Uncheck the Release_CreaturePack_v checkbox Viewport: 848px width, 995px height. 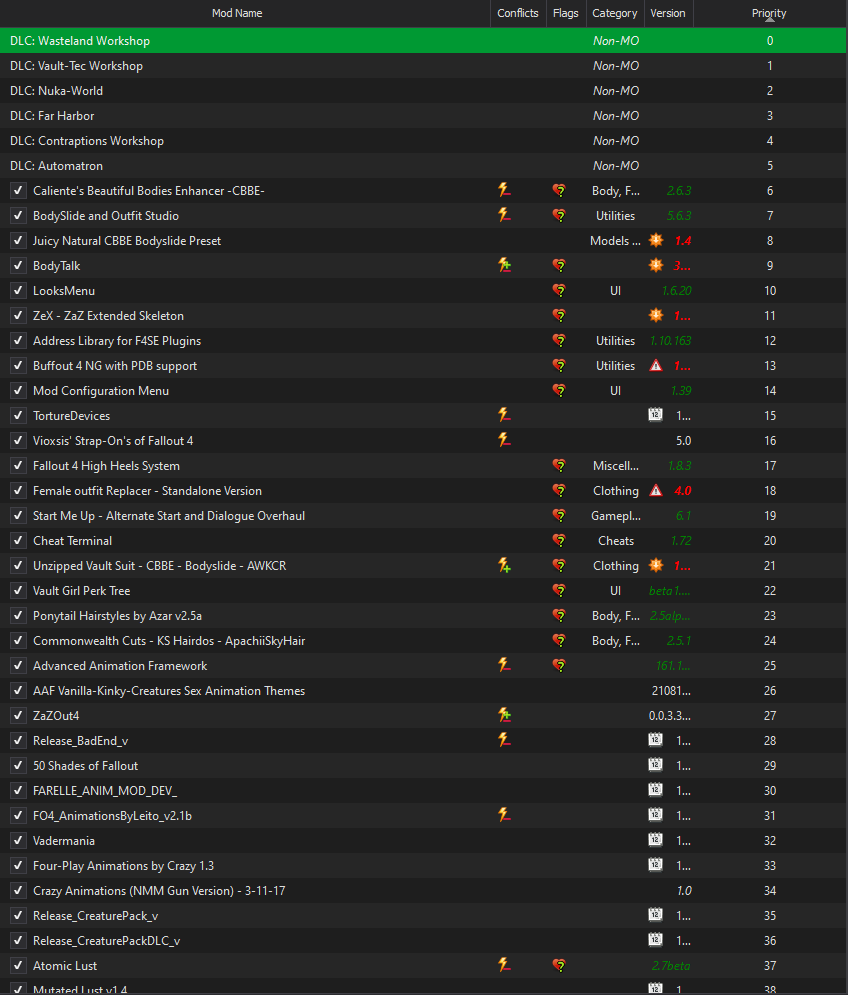click(x=18, y=916)
